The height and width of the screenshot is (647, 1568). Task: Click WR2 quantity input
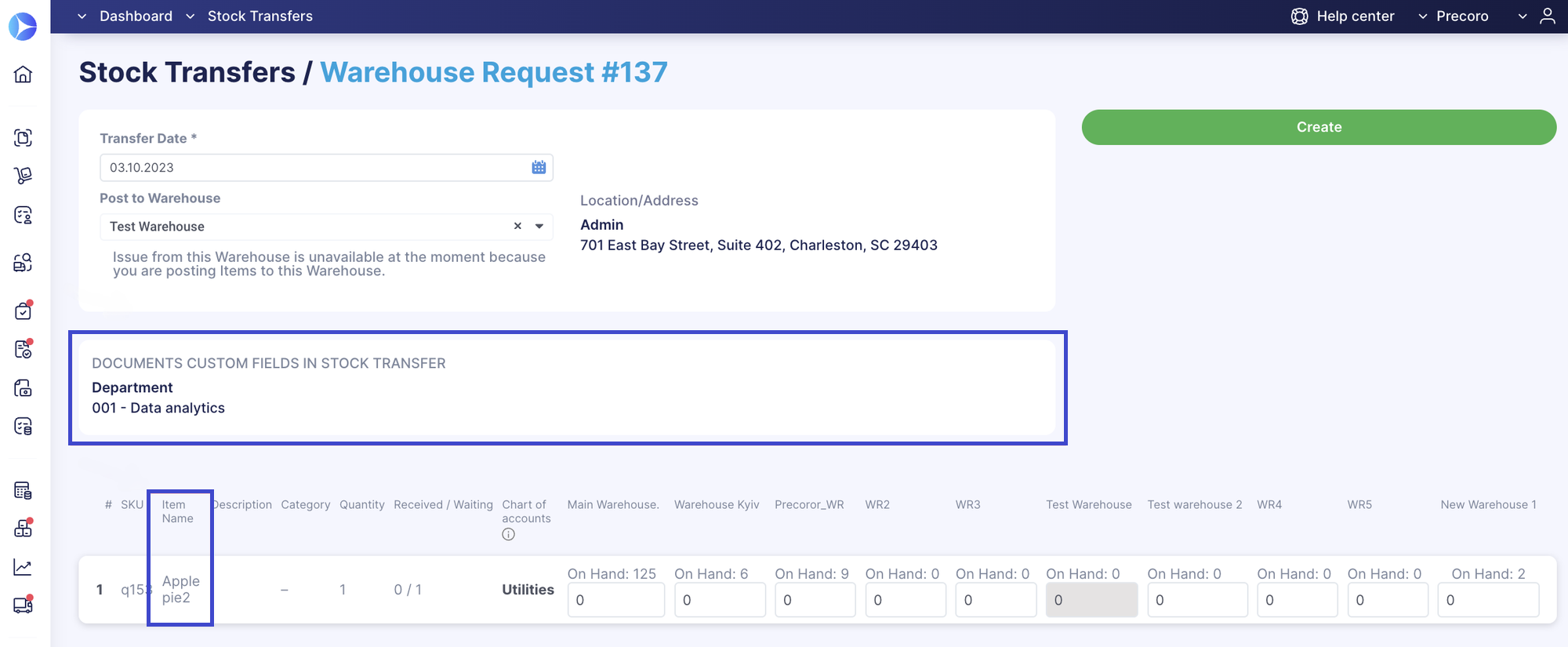[x=906, y=600]
